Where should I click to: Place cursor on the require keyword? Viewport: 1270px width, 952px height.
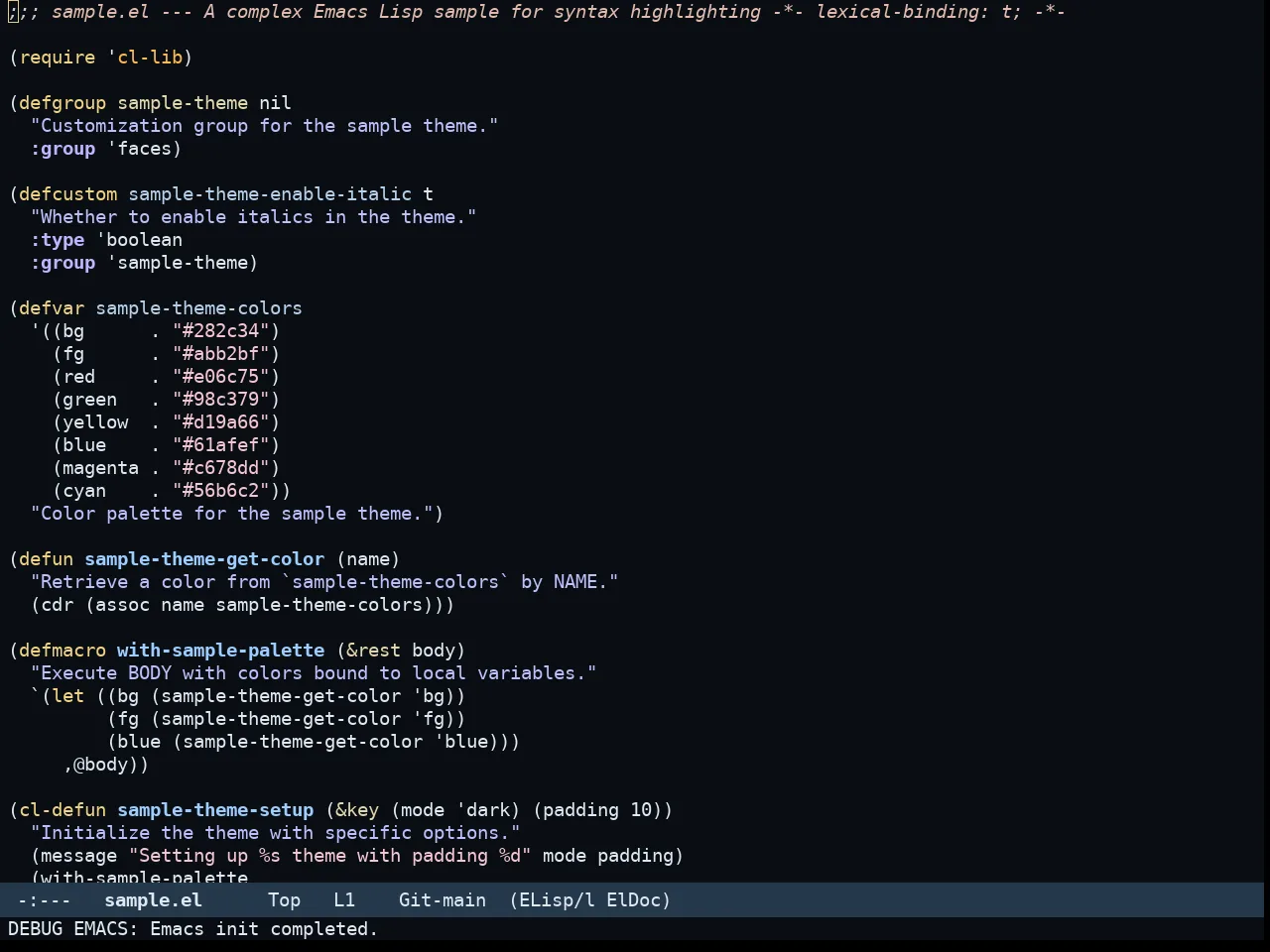58,58
